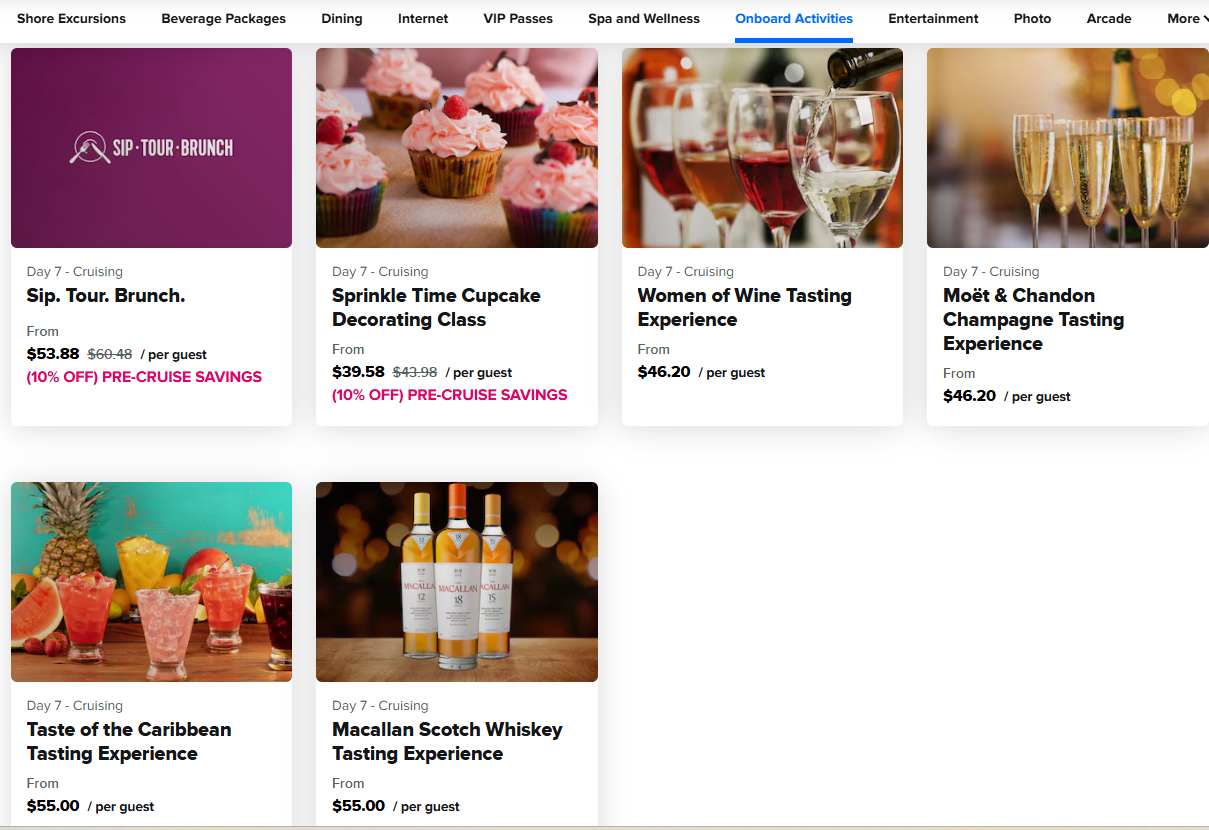Open VIP Passes tab
The image size is (1209, 830).
pyautogui.click(x=518, y=19)
